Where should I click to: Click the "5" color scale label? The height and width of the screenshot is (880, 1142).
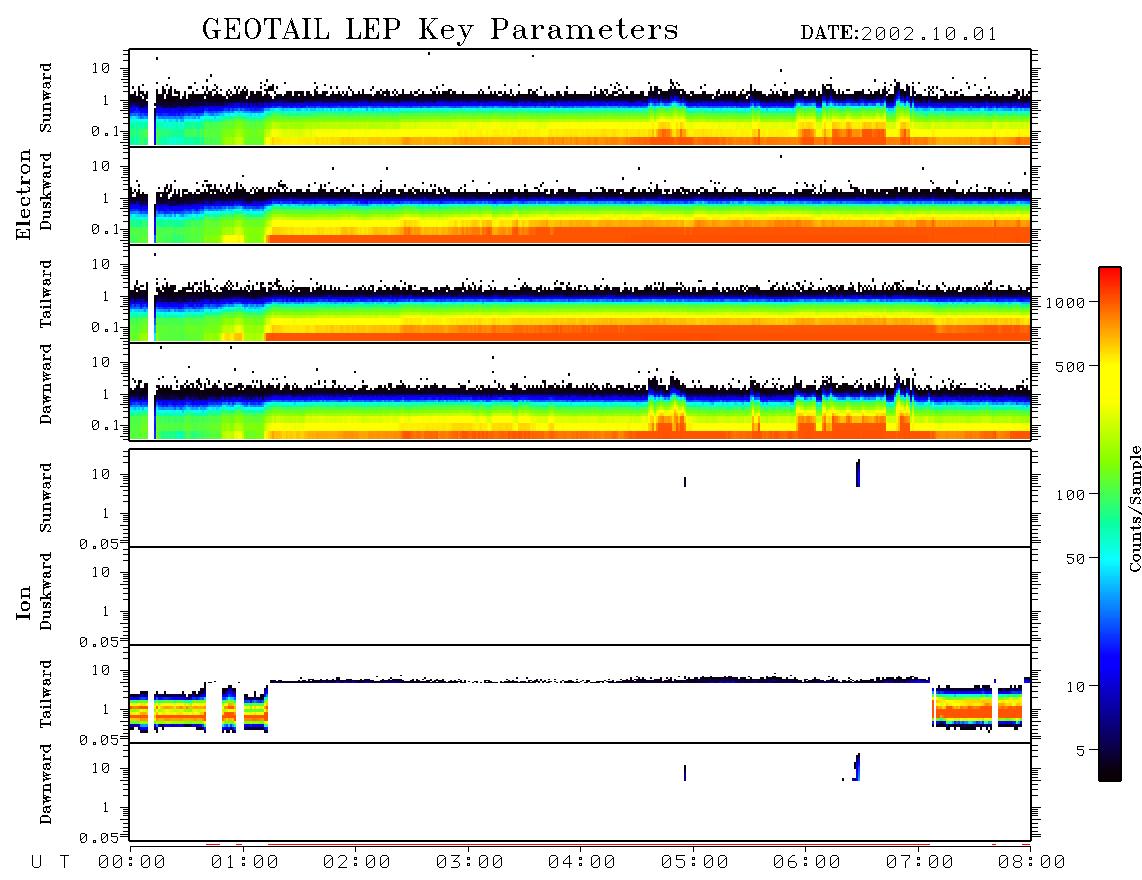pyautogui.click(x=1081, y=750)
